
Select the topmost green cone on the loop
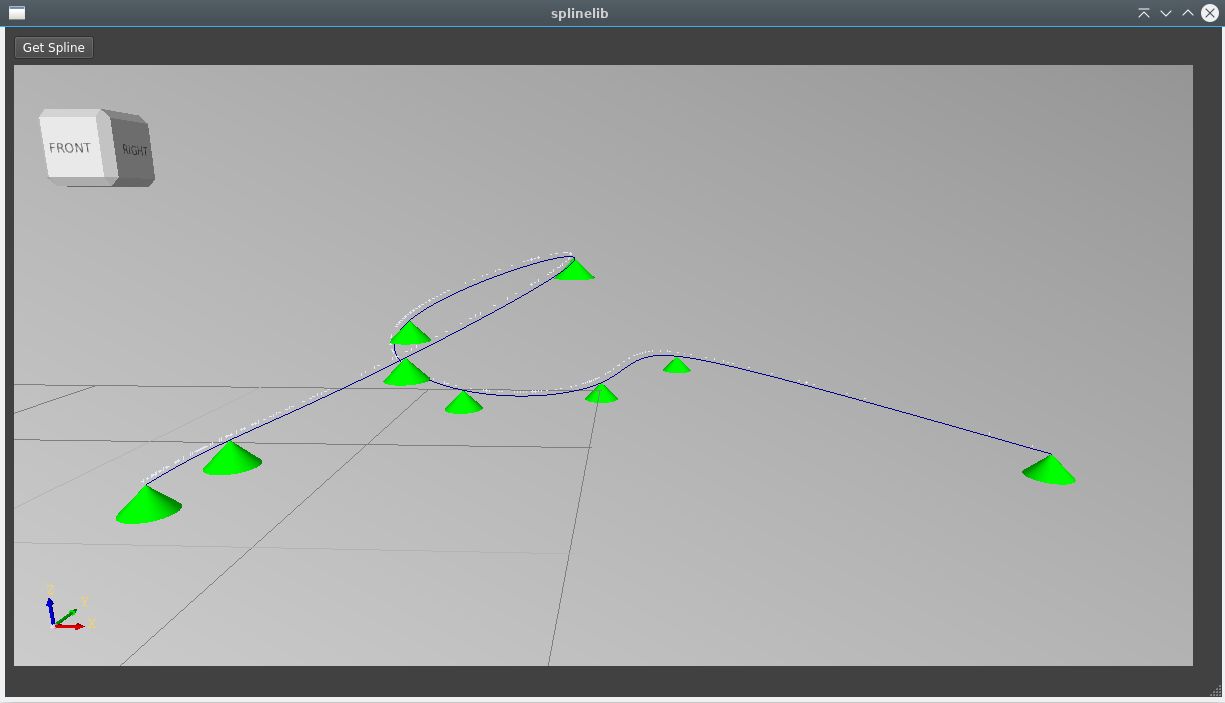(x=574, y=269)
